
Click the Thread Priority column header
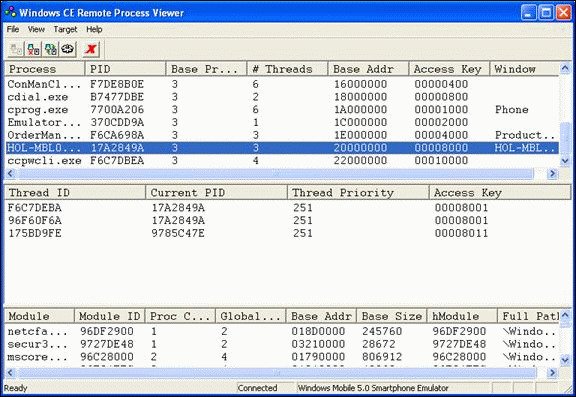[x=358, y=192]
